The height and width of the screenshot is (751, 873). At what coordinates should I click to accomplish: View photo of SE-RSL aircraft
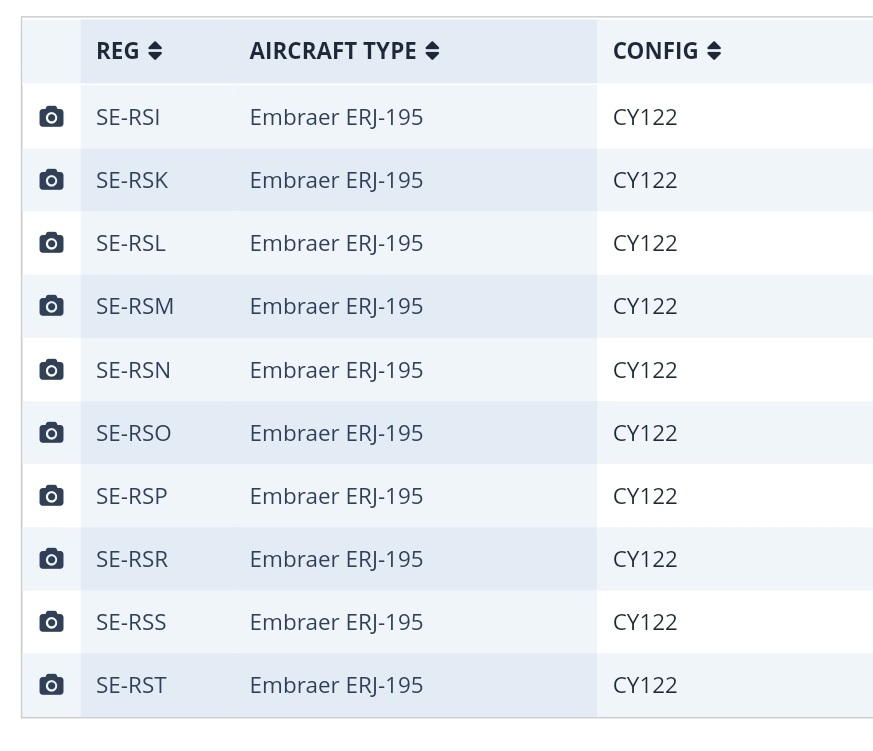click(51, 243)
